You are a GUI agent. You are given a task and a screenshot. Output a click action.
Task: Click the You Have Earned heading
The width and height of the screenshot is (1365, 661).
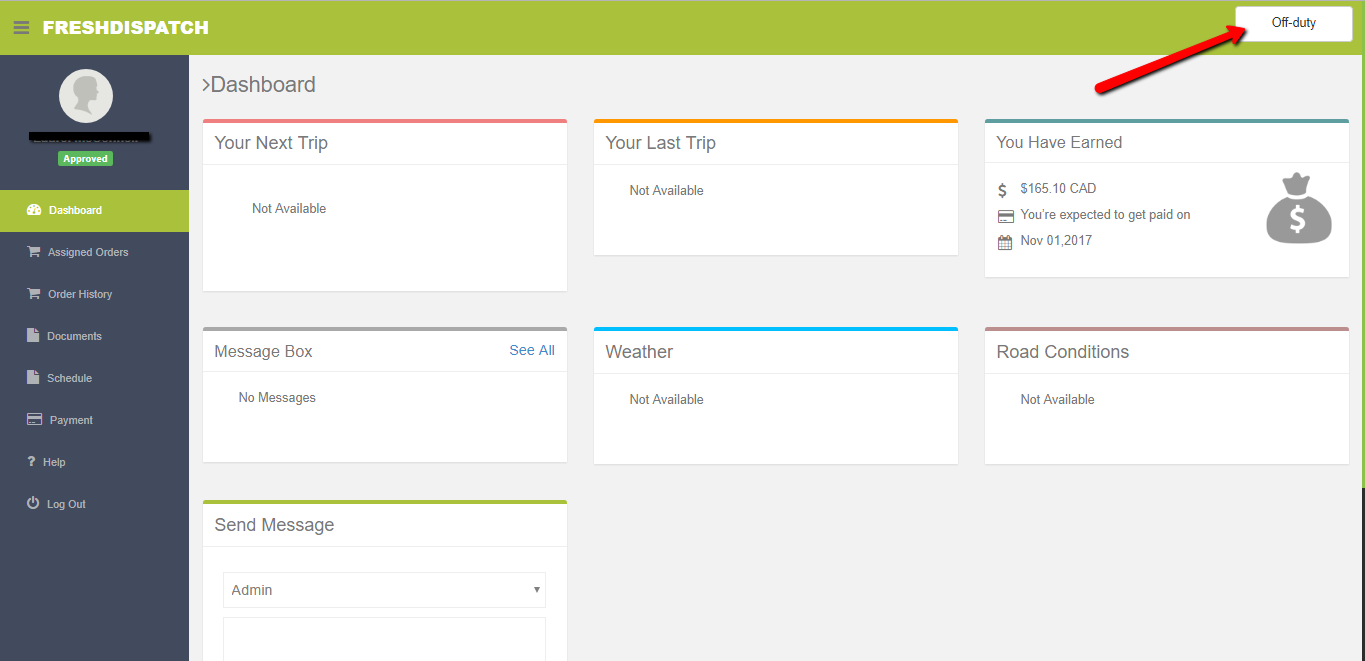[1059, 142]
